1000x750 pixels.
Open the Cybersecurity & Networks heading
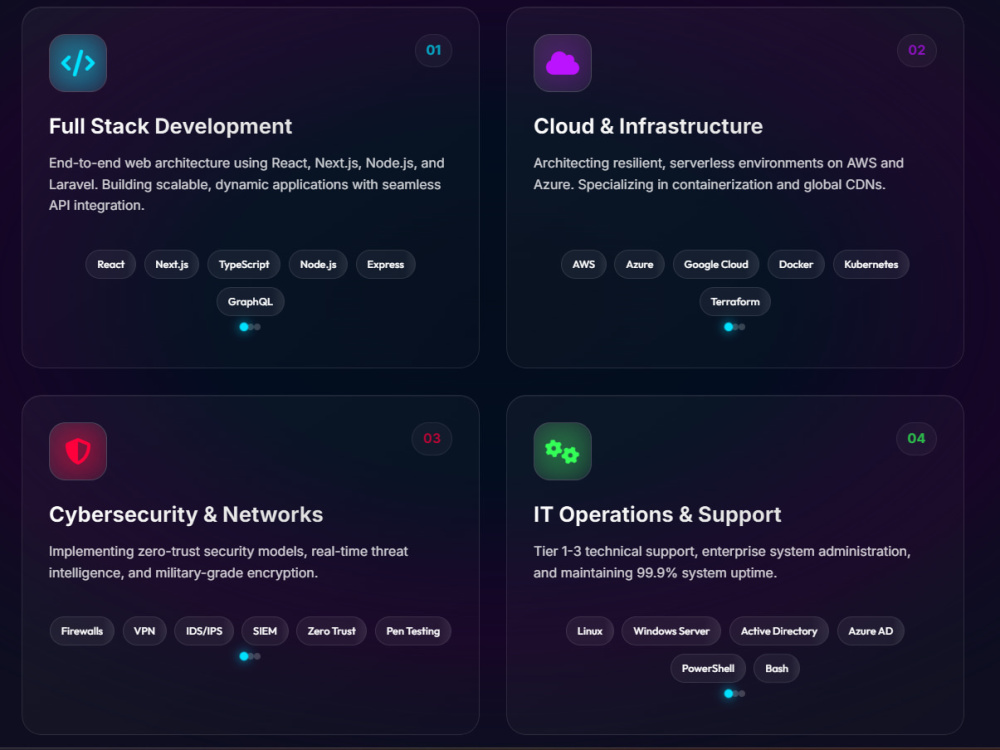pos(186,515)
